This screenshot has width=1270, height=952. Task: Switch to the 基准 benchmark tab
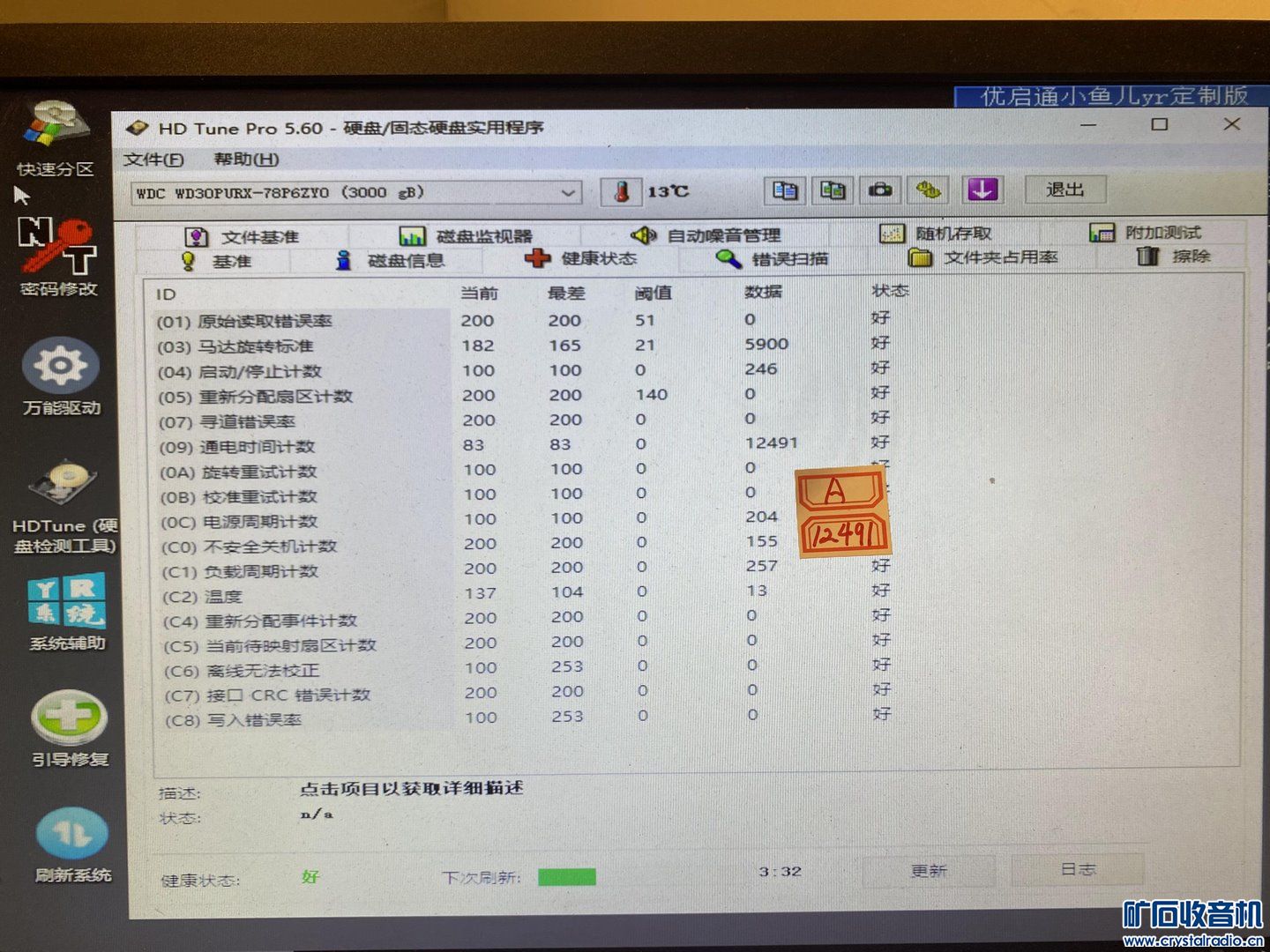[216, 261]
